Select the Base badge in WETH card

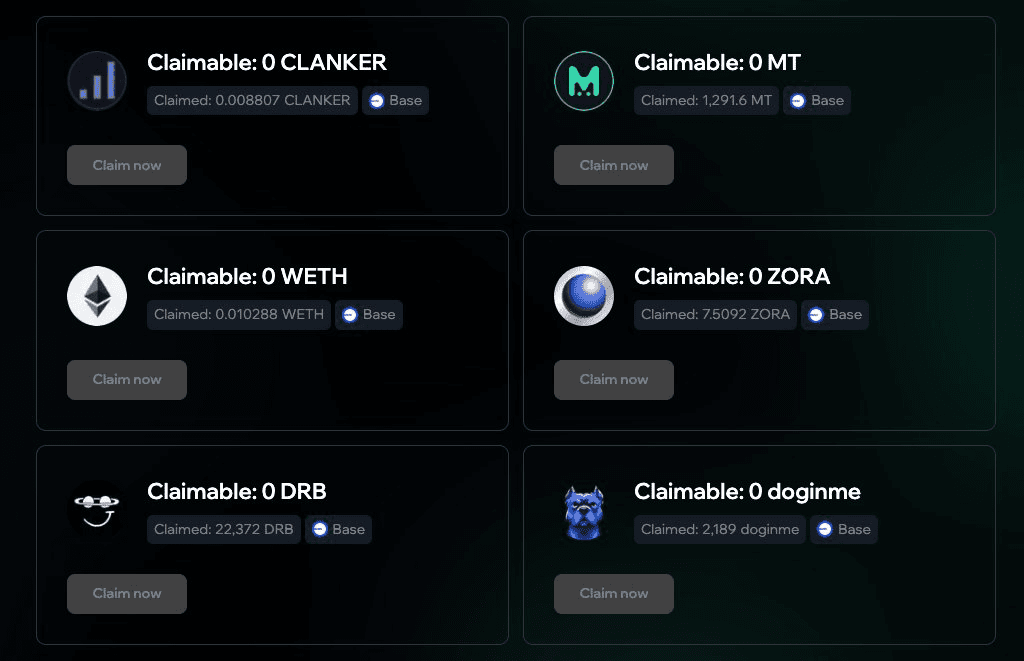coord(369,315)
